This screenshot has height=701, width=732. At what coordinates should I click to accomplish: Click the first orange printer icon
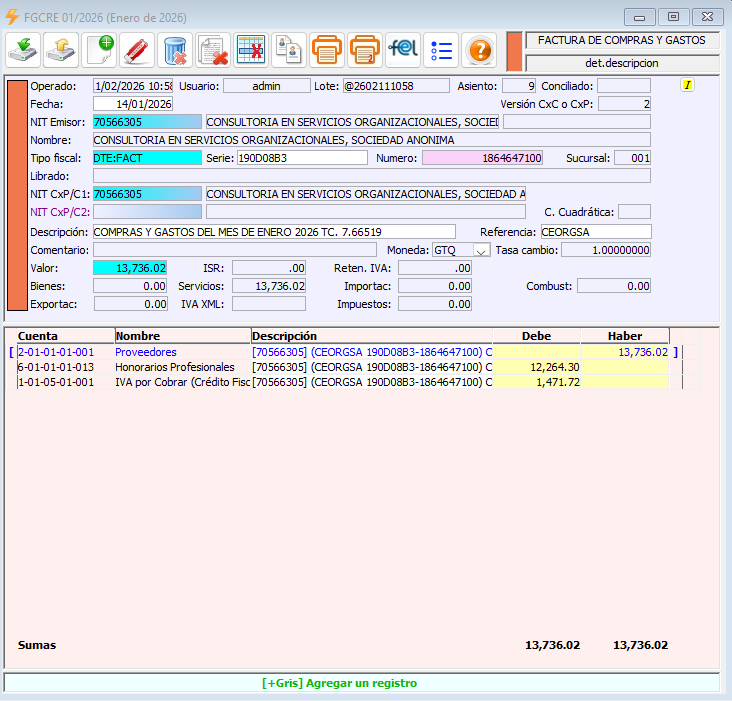pos(327,49)
